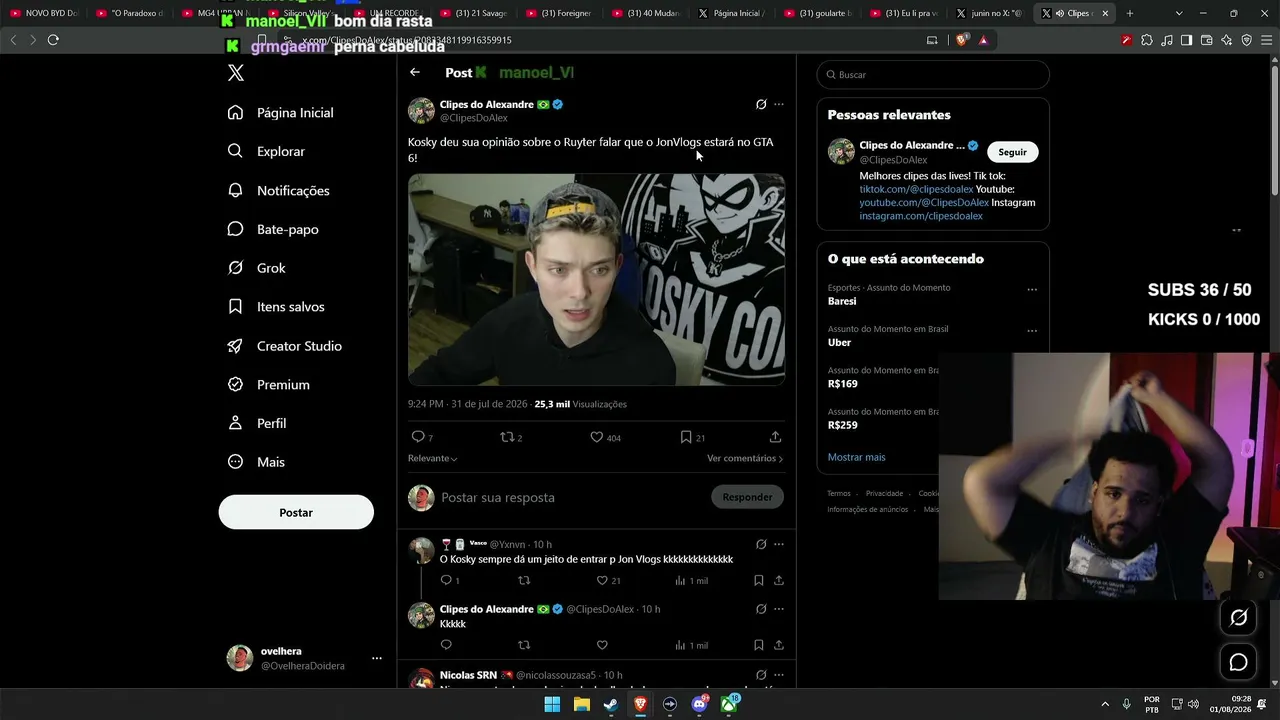Switch to the Página Inicial browser tab
The height and width of the screenshot is (720, 1280).
point(730,13)
